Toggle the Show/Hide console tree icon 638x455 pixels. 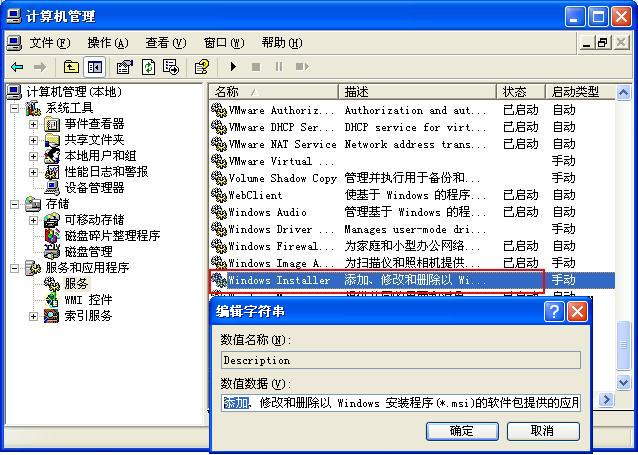pos(95,67)
